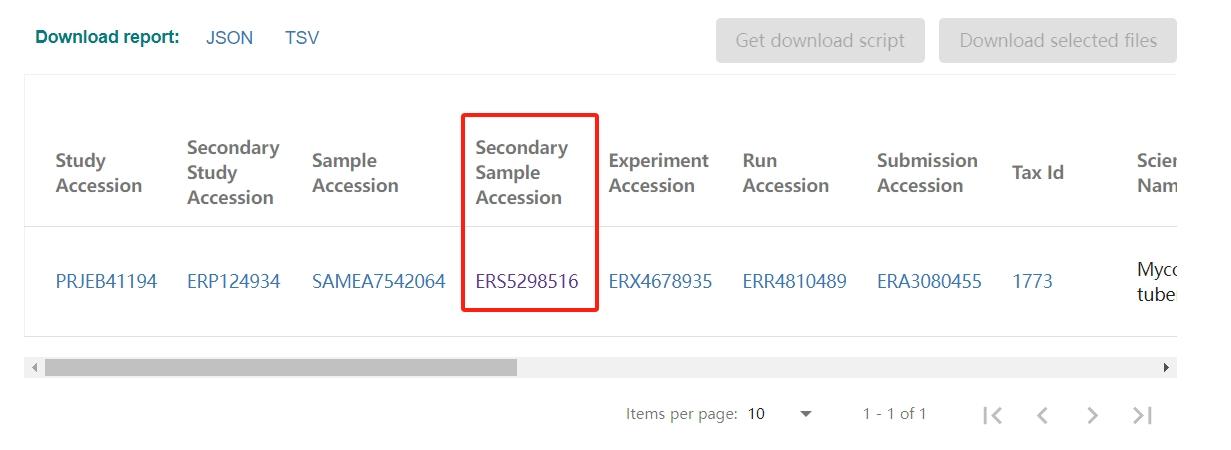Go to the first page
1231x450 pixels.
992,415
